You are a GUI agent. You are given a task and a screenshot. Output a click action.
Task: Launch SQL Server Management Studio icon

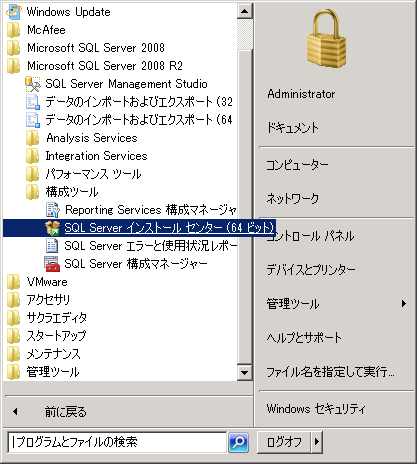click(x=33, y=84)
